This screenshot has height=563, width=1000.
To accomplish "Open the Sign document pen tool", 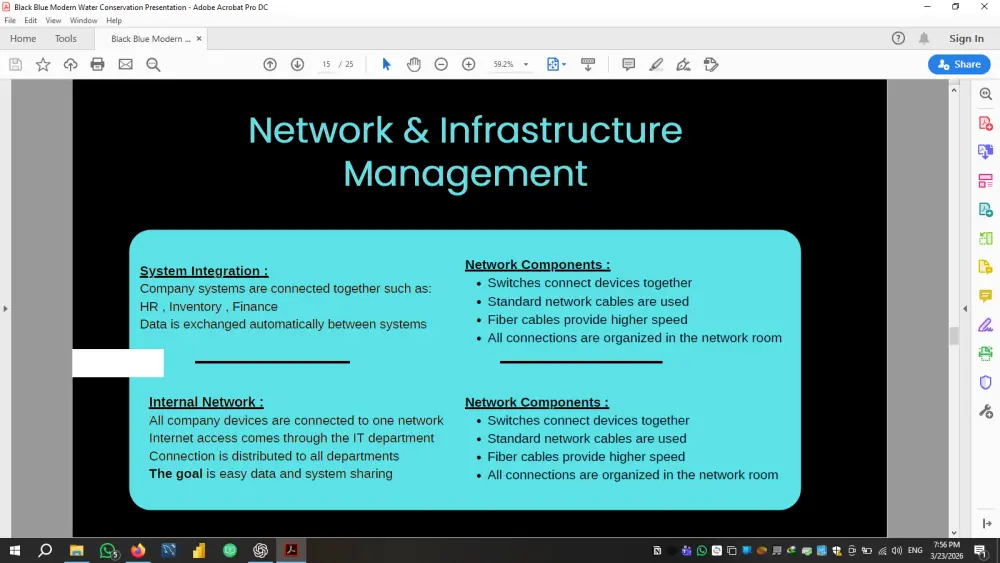I will coord(683,64).
